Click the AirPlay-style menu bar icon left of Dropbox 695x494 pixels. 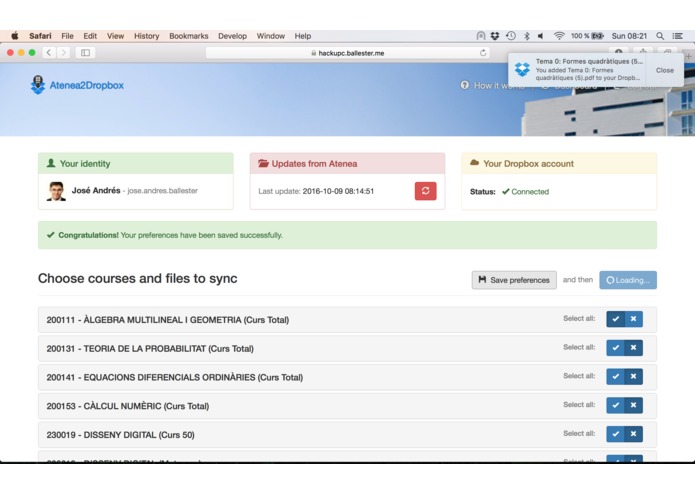tap(480, 36)
